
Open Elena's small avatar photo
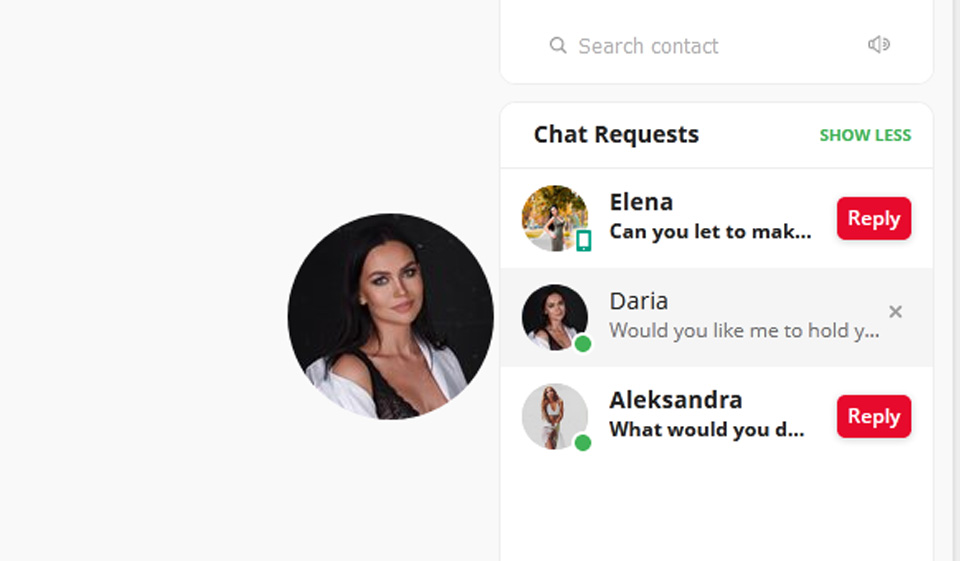coord(552,215)
